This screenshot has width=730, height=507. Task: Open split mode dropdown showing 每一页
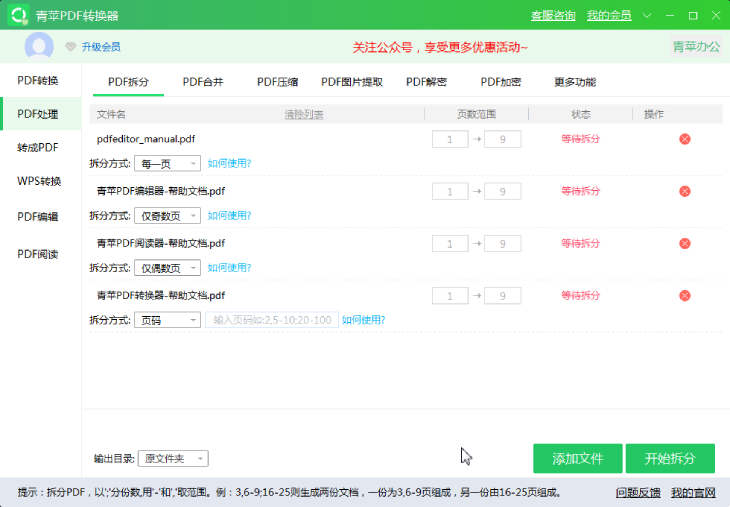click(168, 163)
